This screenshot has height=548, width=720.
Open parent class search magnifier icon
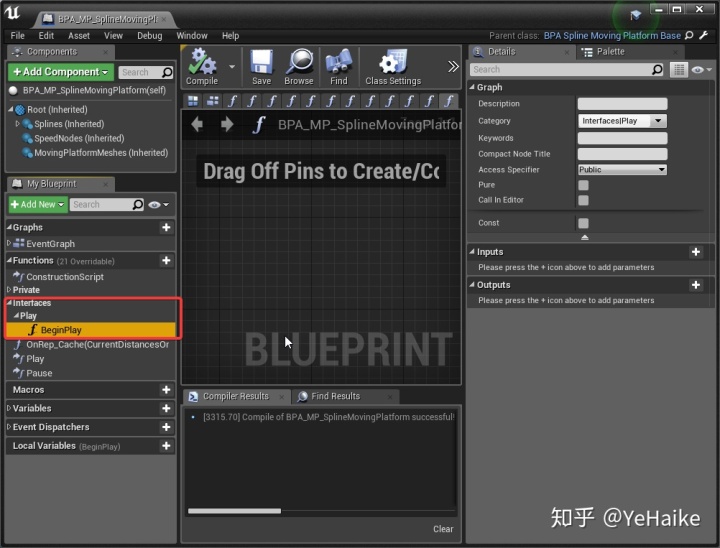point(689,35)
